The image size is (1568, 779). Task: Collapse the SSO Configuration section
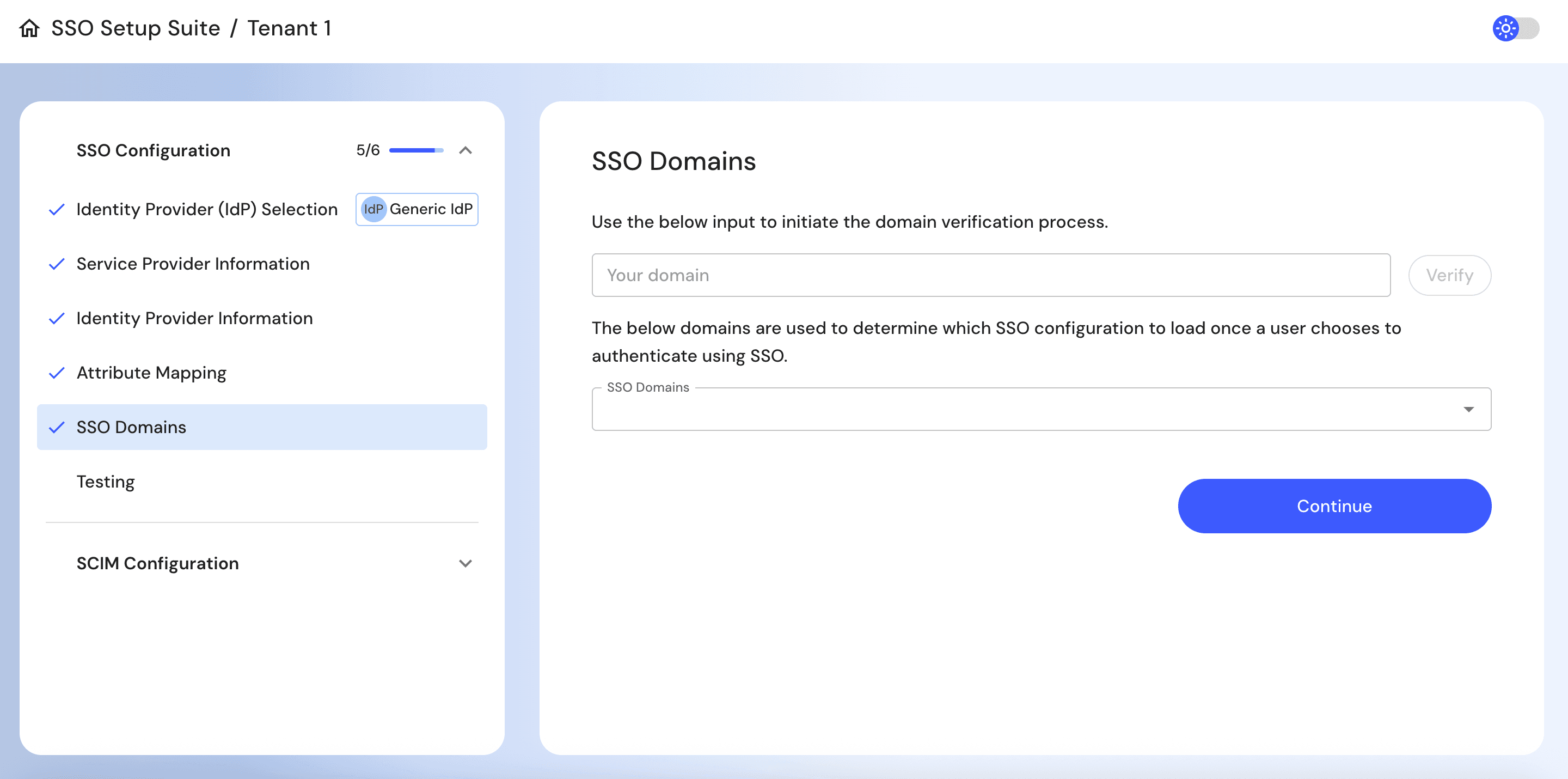pos(466,150)
